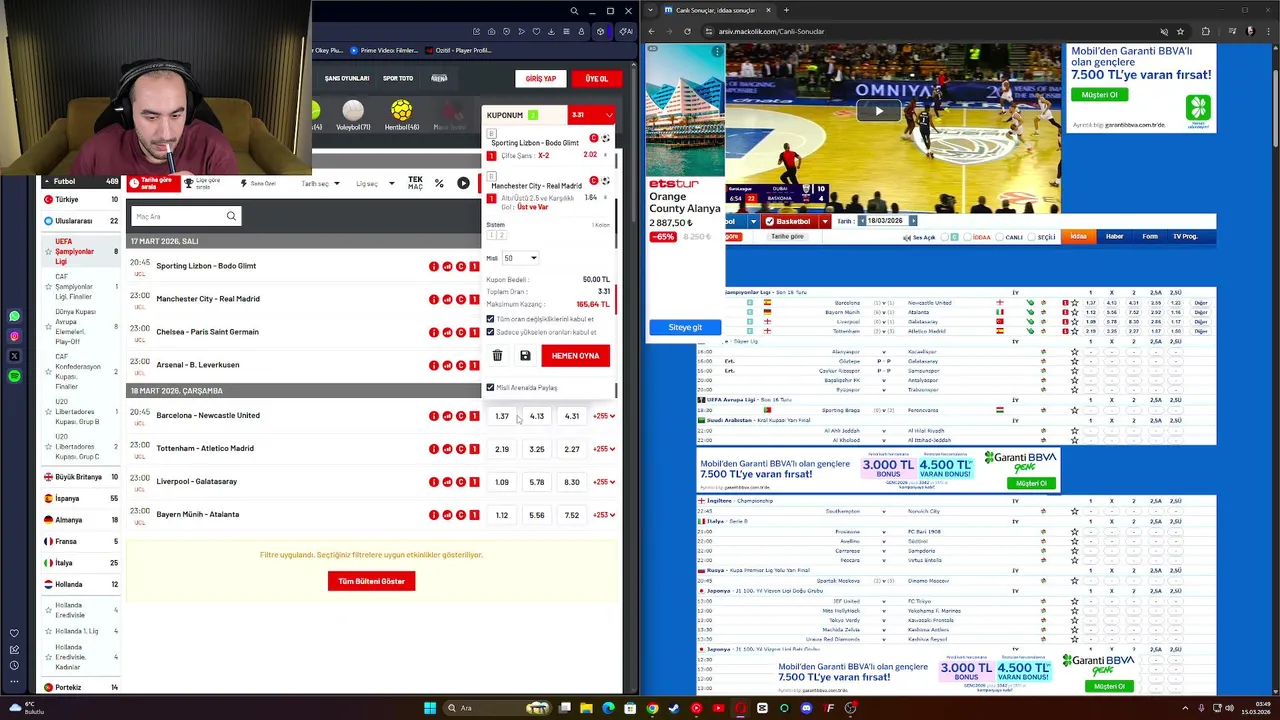Click the info icon for Arsenal - B. Leverkusen
Image resolution: width=1280 pixels, height=720 pixels.
click(x=434, y=365)
